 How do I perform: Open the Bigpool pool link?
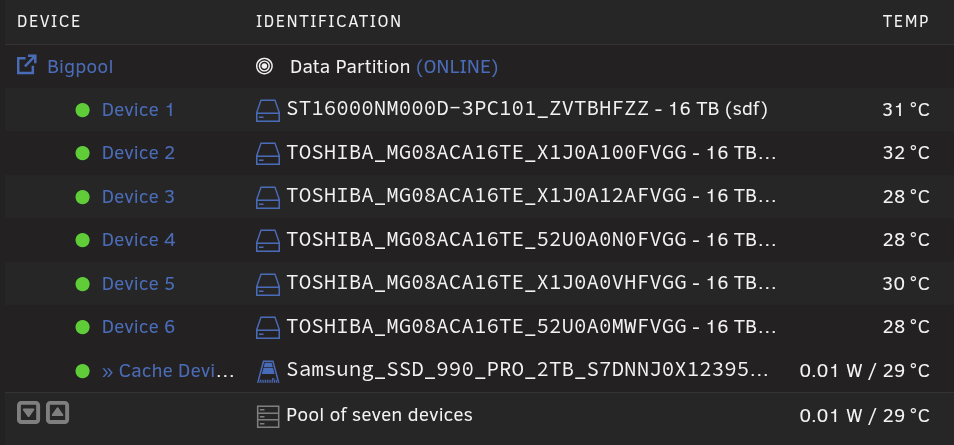(x=80, y=67)
